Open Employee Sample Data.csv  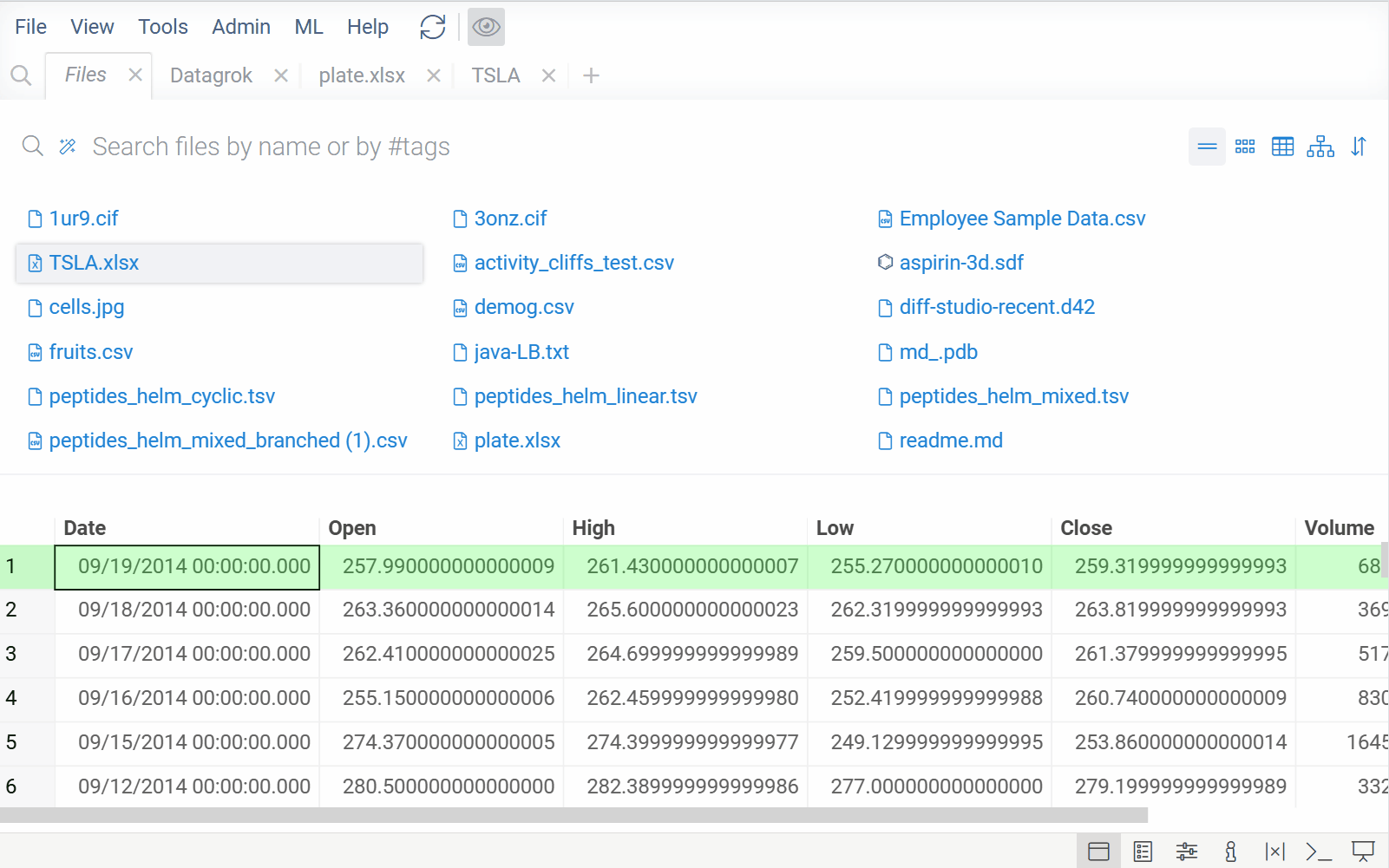tap(1021, 218)
